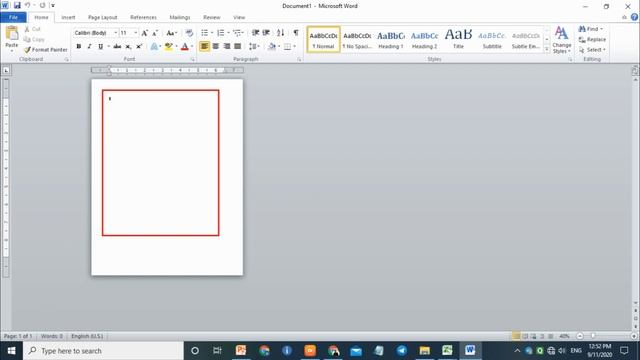Click the Bullets list icon
Screen dimensions: 640x360
coord(204,33)
